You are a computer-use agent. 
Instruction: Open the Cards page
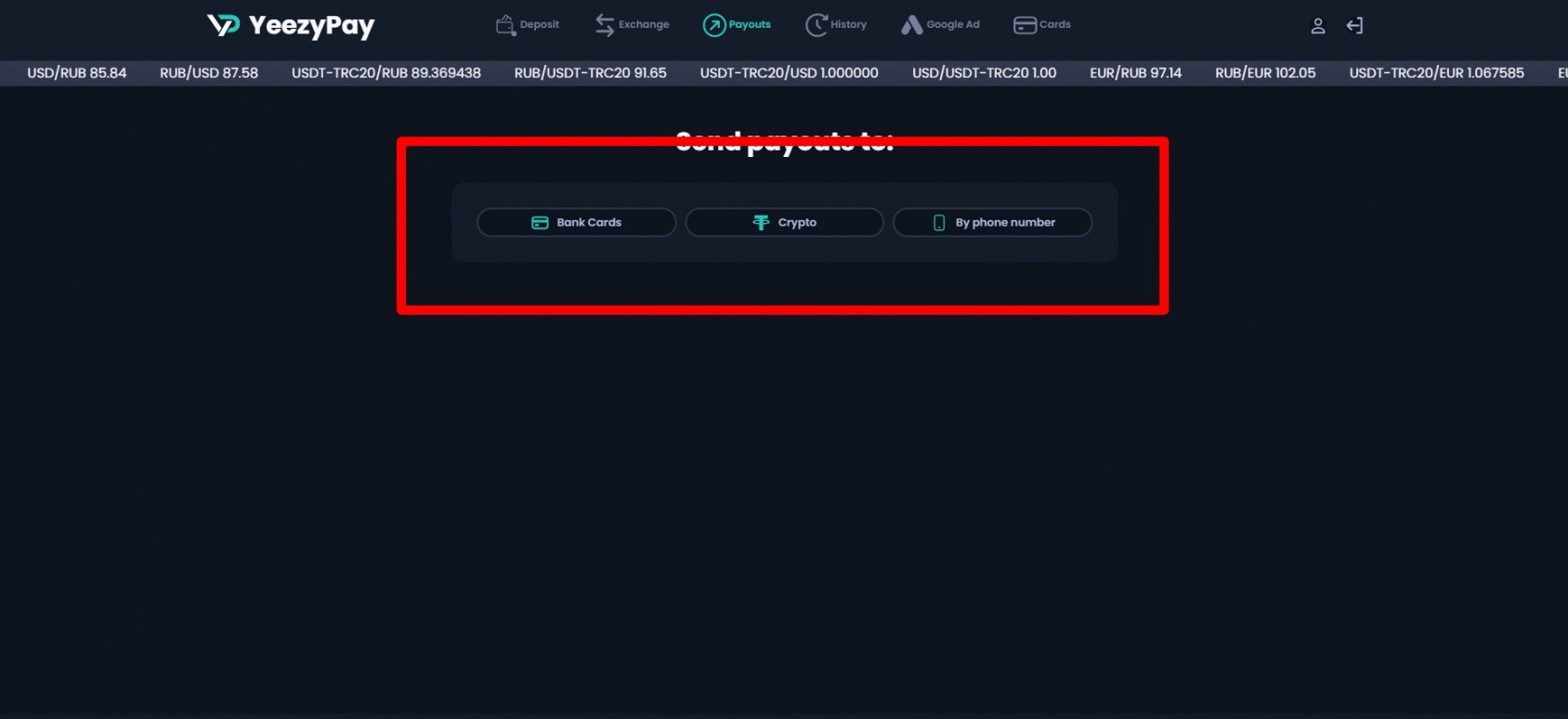[x=1042, y=25]
